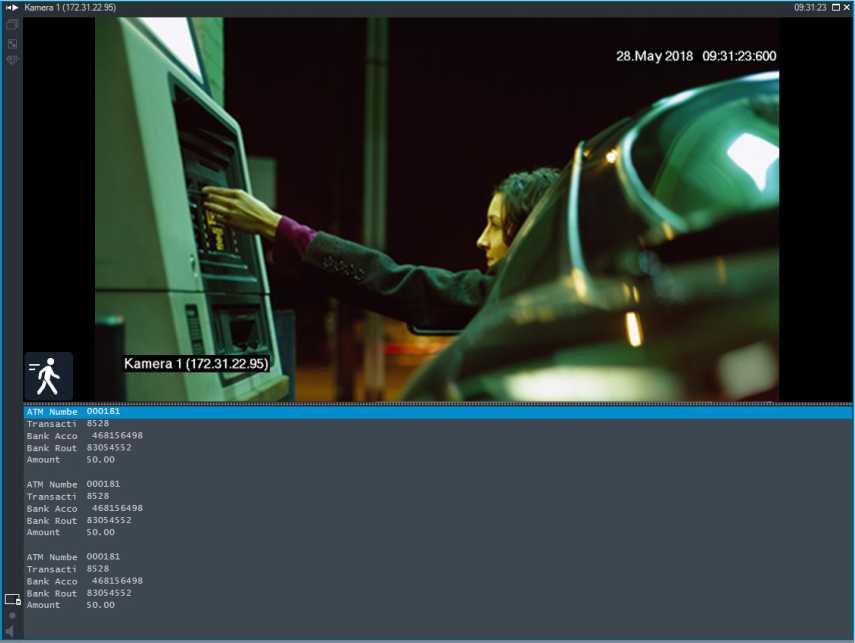Click the digital zoom square icon in left sidebar
The width and height of the screenshot is (855, 643).
click(x=12, y=43)
